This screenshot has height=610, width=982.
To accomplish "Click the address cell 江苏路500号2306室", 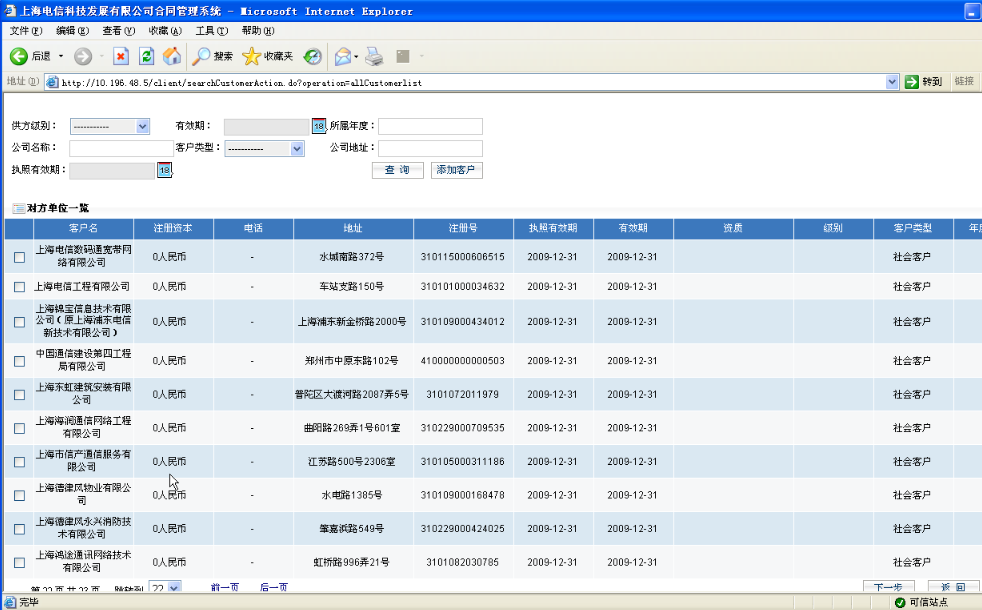I will pos(351,462).
